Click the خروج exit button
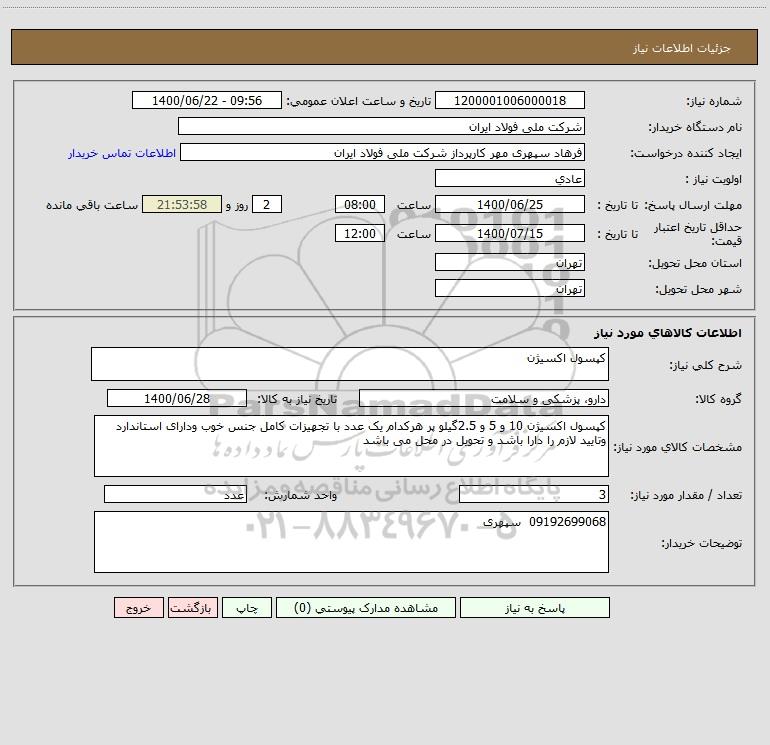The width and height of the screenshot is (770, 745). click(x=138, y=607)
